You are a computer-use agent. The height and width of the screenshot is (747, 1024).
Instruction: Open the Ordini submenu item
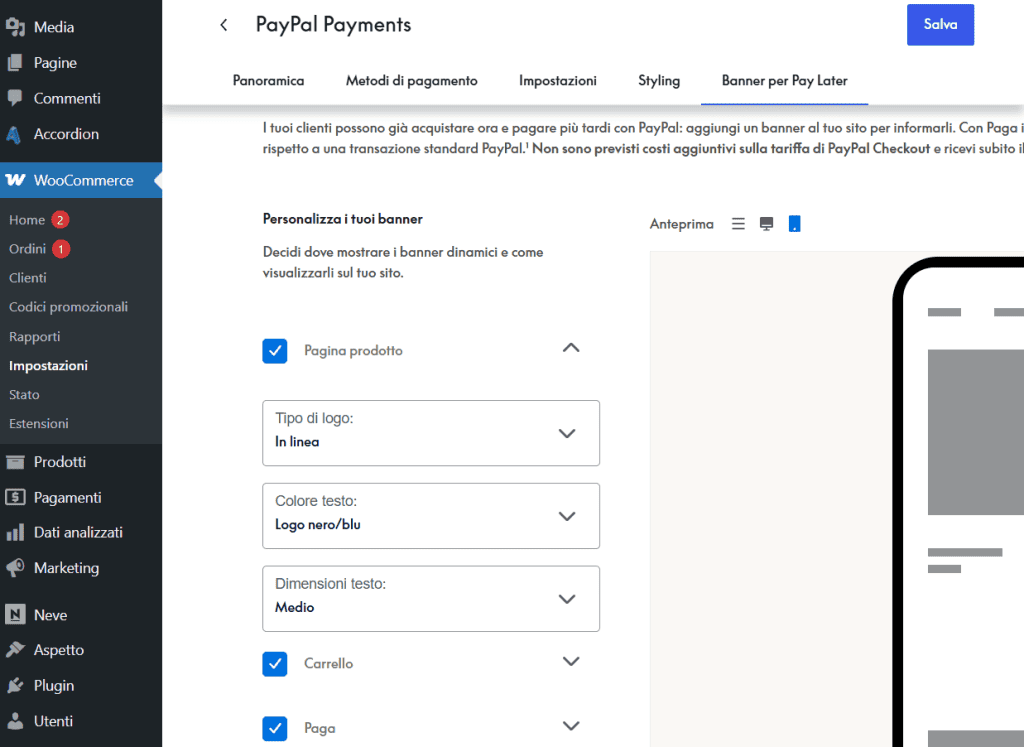pos(27,249)
